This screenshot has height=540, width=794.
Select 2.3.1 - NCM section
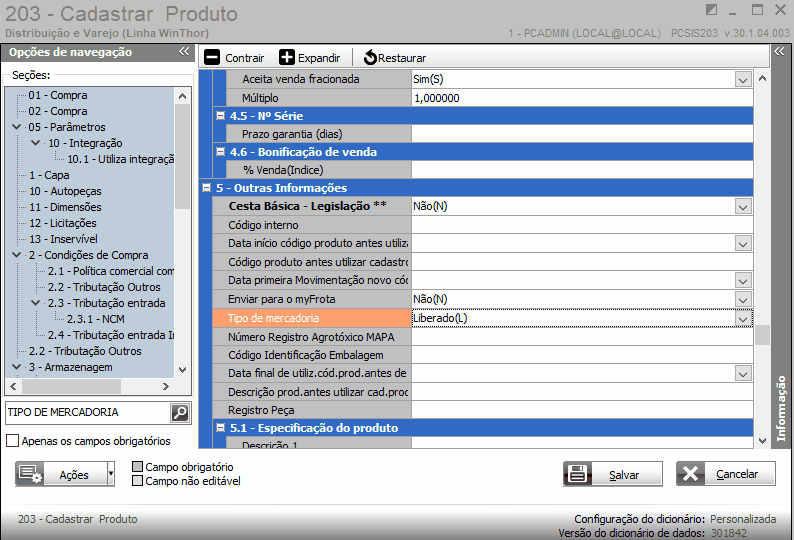coord(96,319)
